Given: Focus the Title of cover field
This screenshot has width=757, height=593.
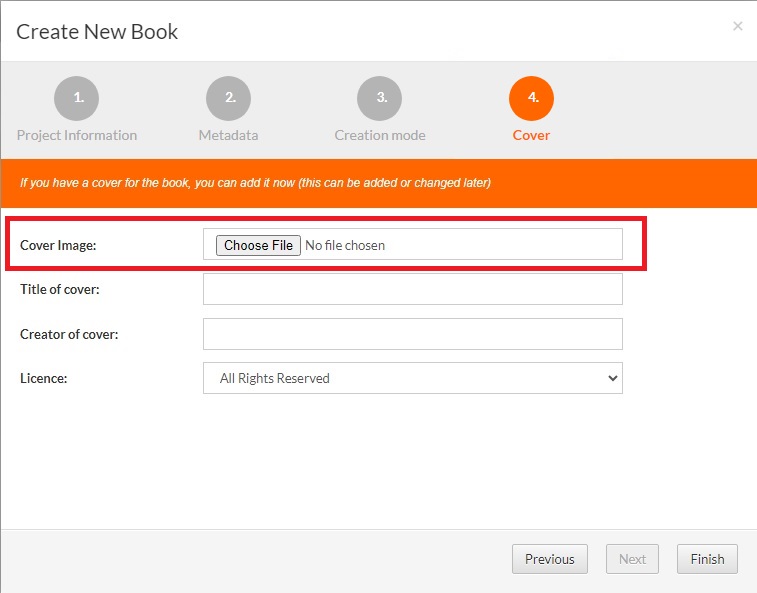Looking at the screenshot, I should tap(412, 289).
